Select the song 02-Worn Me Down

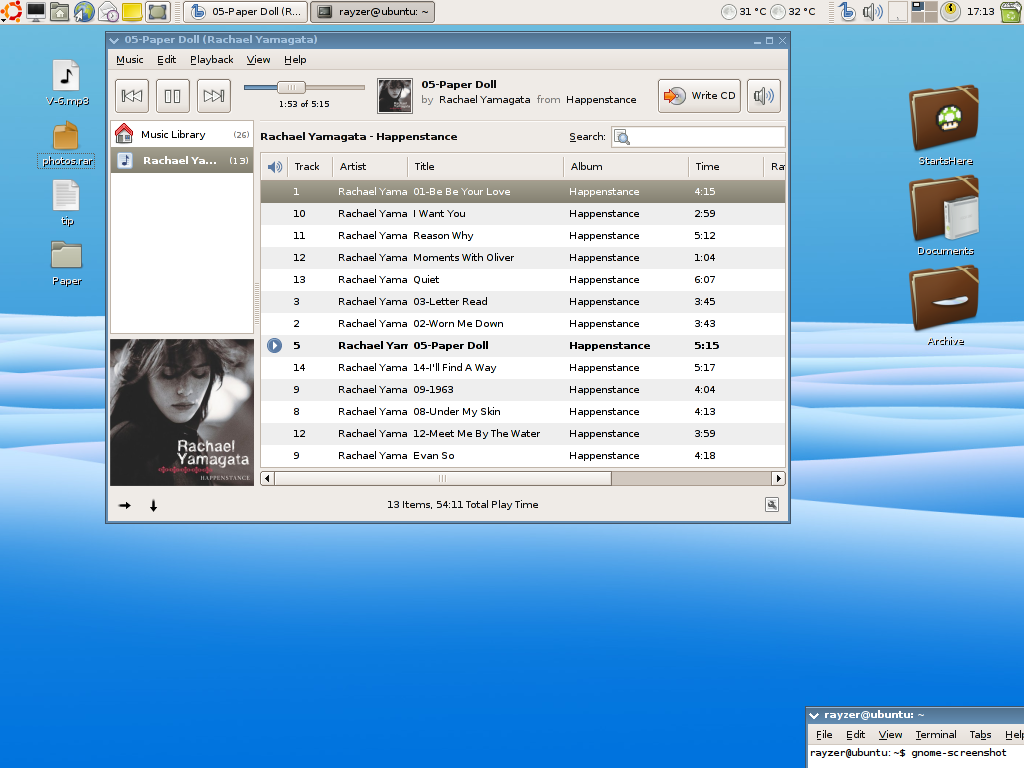pos(522,323)
